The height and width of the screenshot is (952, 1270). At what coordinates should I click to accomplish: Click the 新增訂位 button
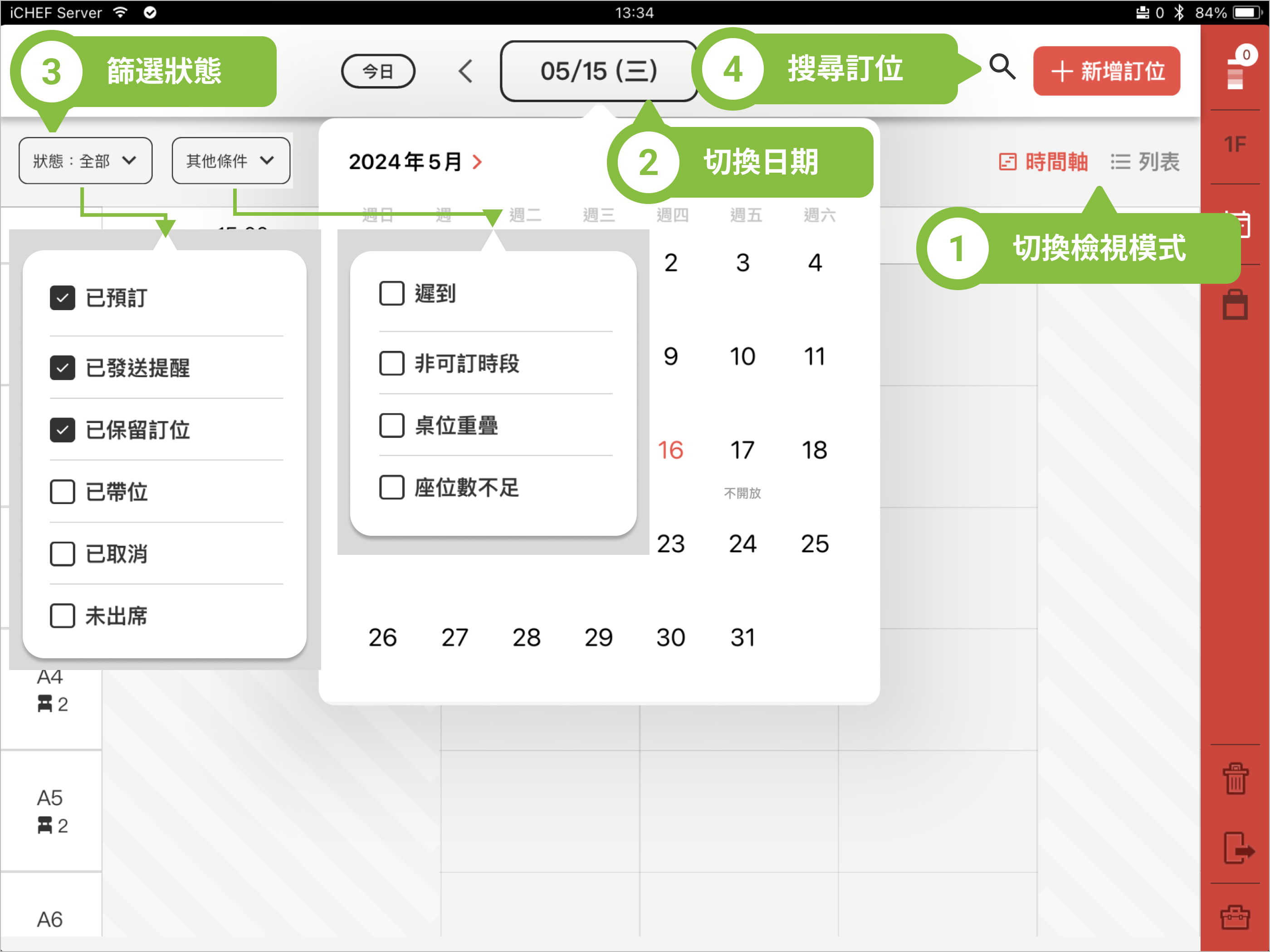(x=1106, y=71)
